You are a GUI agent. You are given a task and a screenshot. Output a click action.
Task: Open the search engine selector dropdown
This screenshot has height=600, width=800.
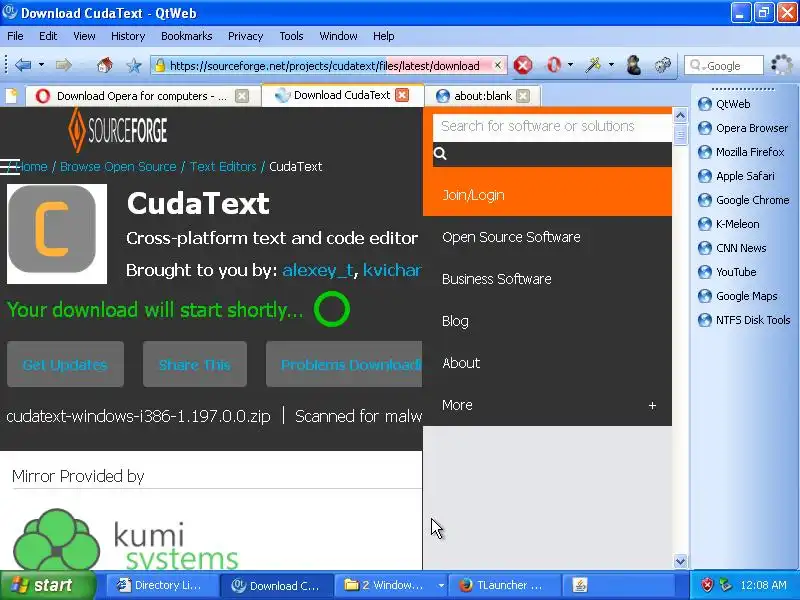[697, 66]
